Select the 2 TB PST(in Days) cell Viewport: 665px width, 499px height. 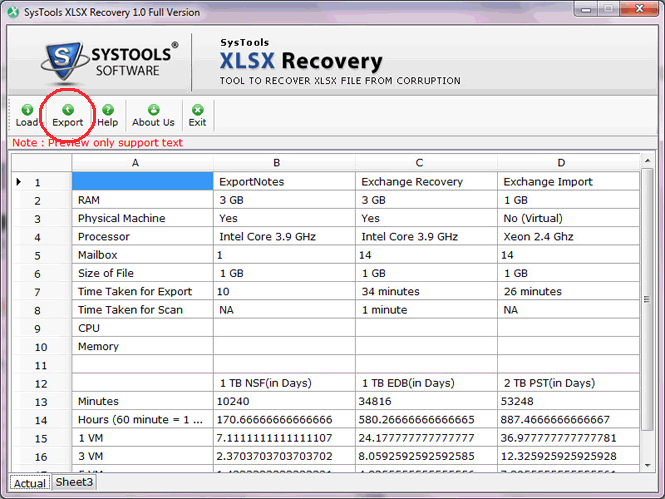coord(569,383)
